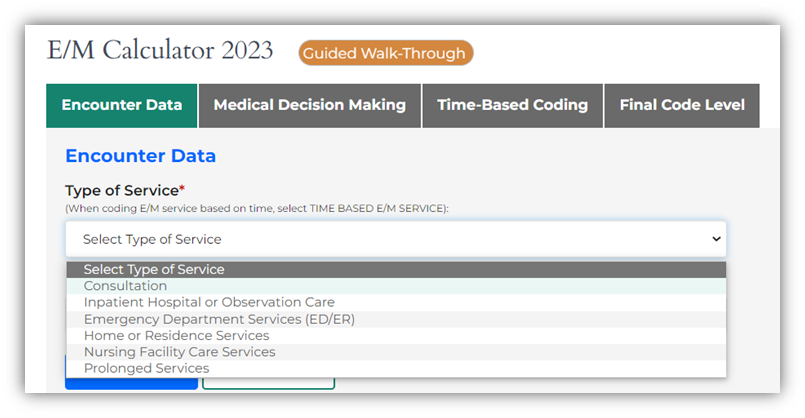Screen dimensions: 805x418
Task: Click the Type of Service combo box
Action: (x=395, y=239)
